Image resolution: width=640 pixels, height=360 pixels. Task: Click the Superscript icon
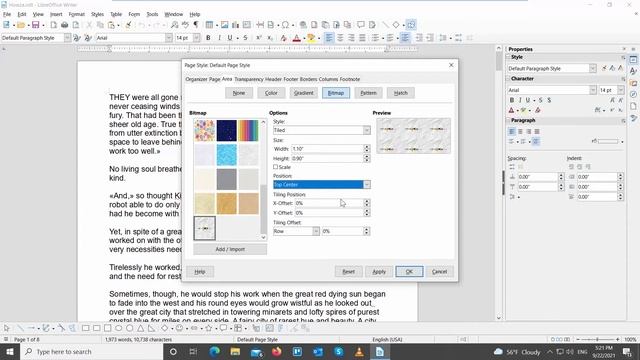[258, 38]
